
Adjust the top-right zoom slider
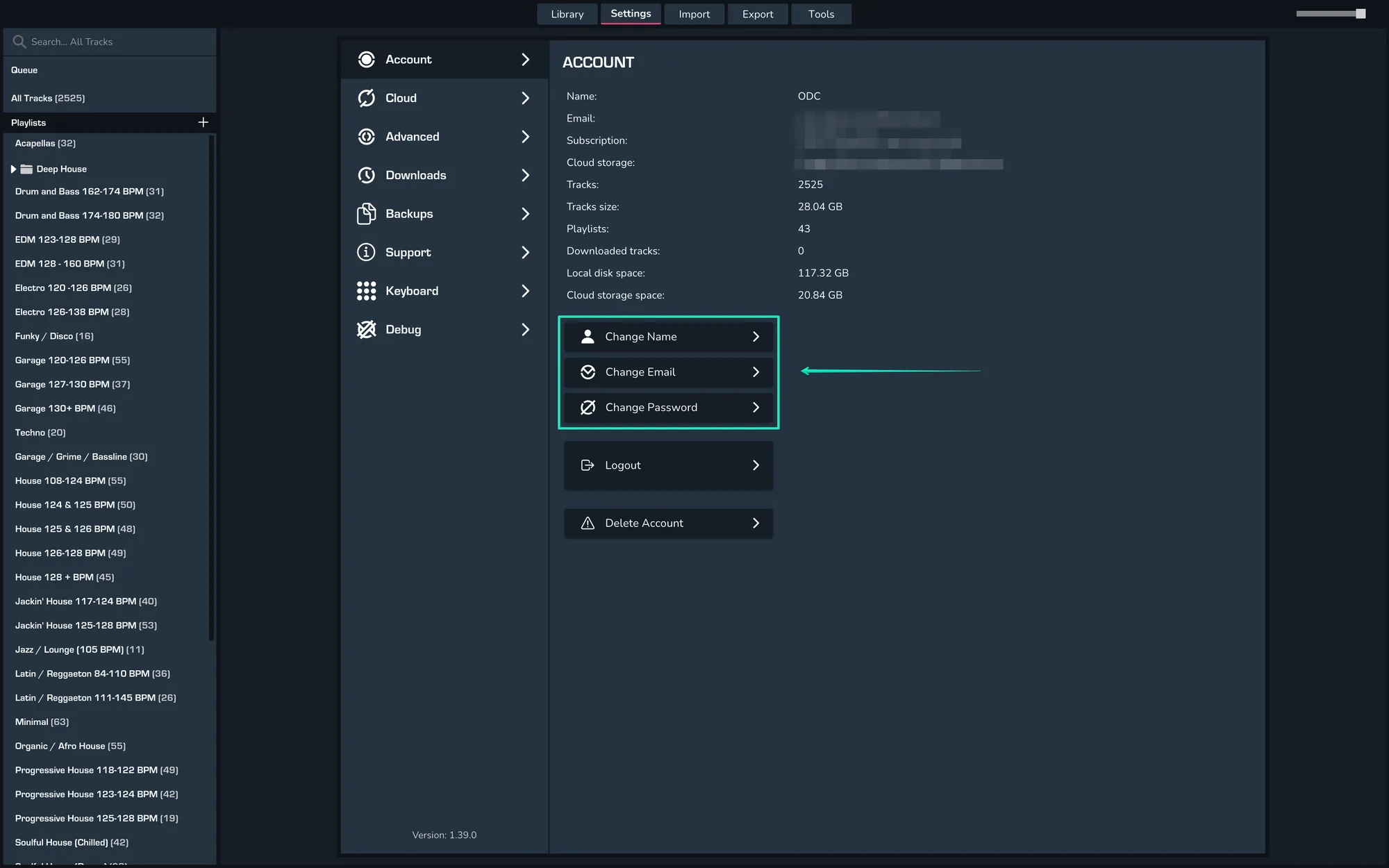coord(1360,14)
